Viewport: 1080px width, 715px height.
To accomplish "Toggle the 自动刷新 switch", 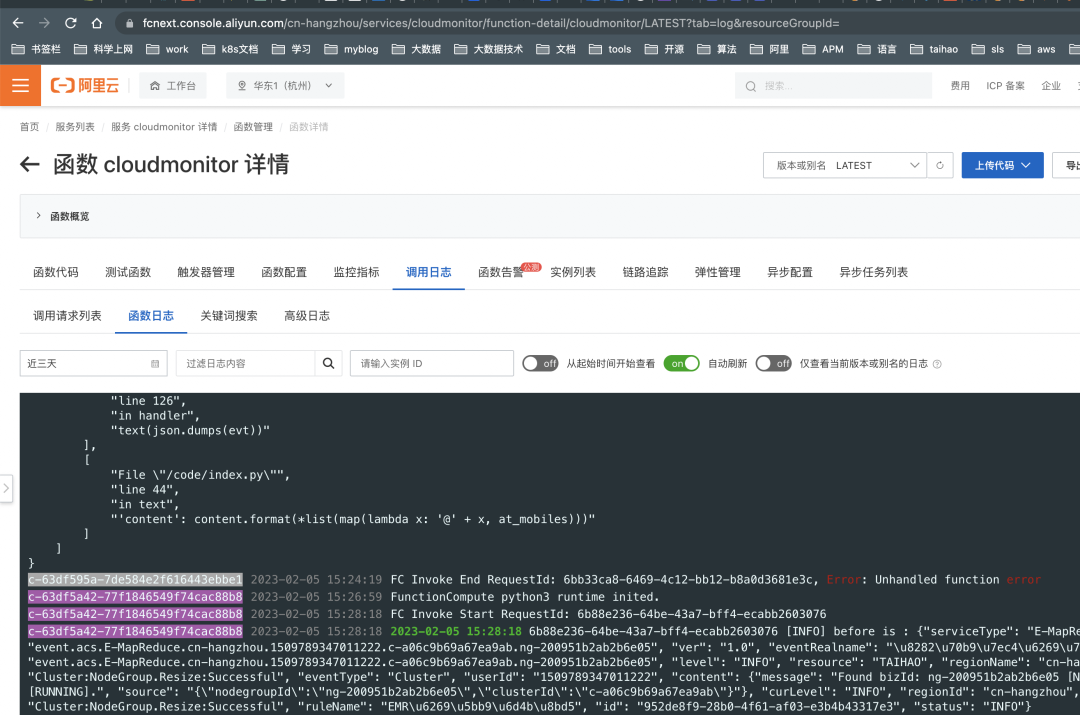I will (x=681, y=363).
